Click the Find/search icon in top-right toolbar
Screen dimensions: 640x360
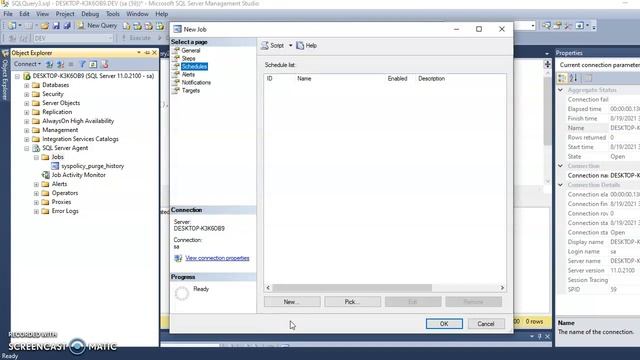[547, 26]
